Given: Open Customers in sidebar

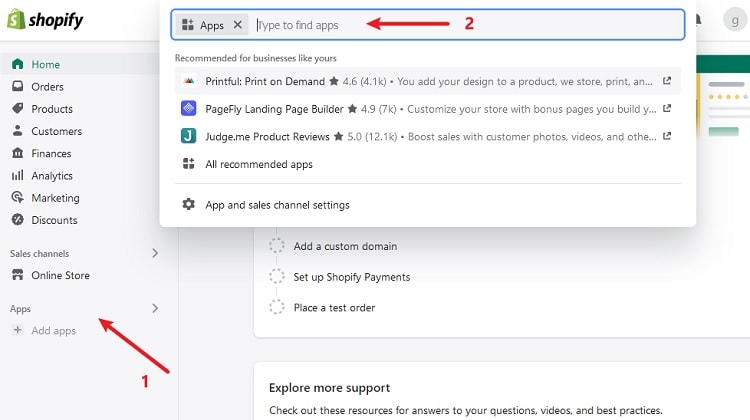Looking at the screenshot, I should [x=56, y=131].
